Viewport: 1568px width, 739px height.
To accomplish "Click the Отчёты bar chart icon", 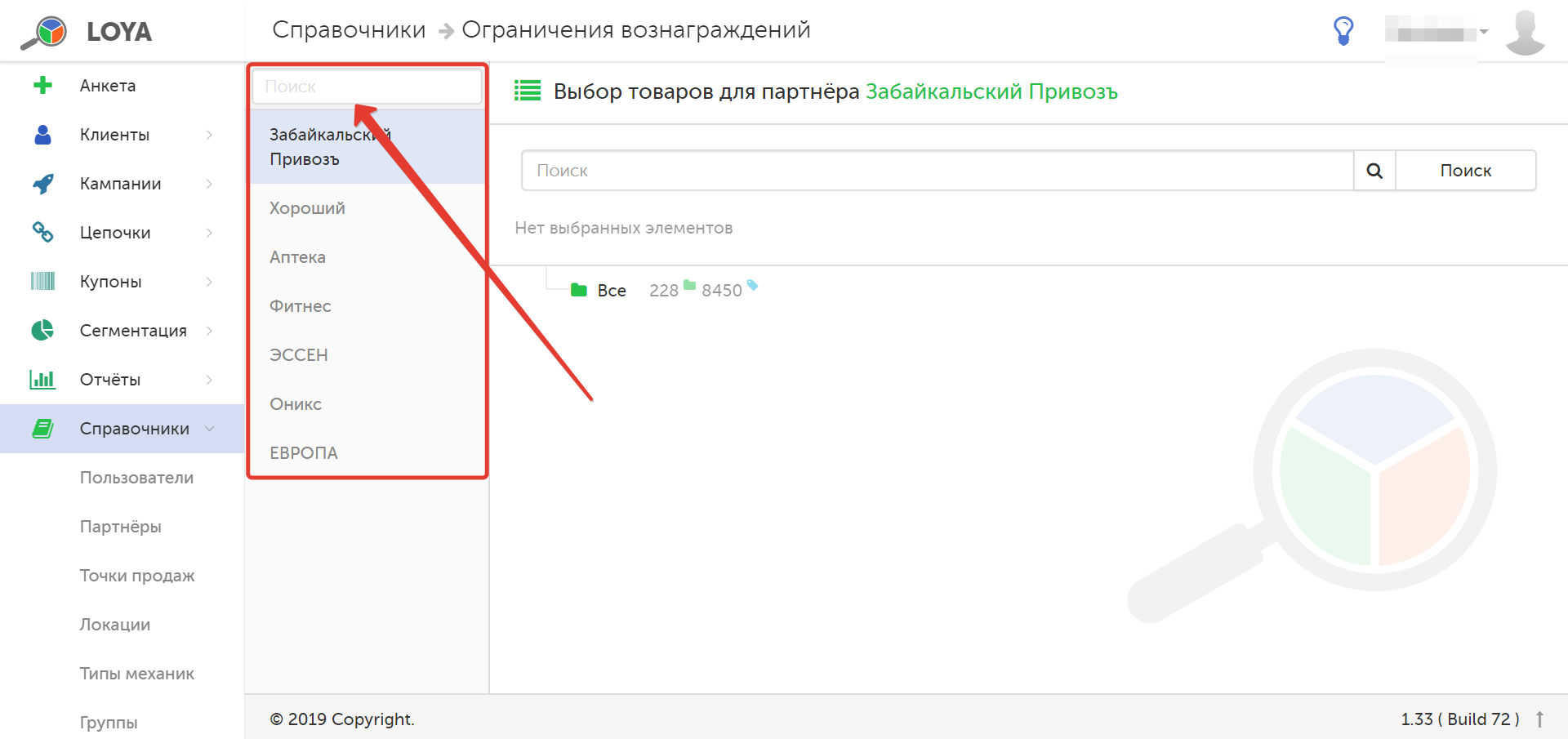I will coord(42,380).
